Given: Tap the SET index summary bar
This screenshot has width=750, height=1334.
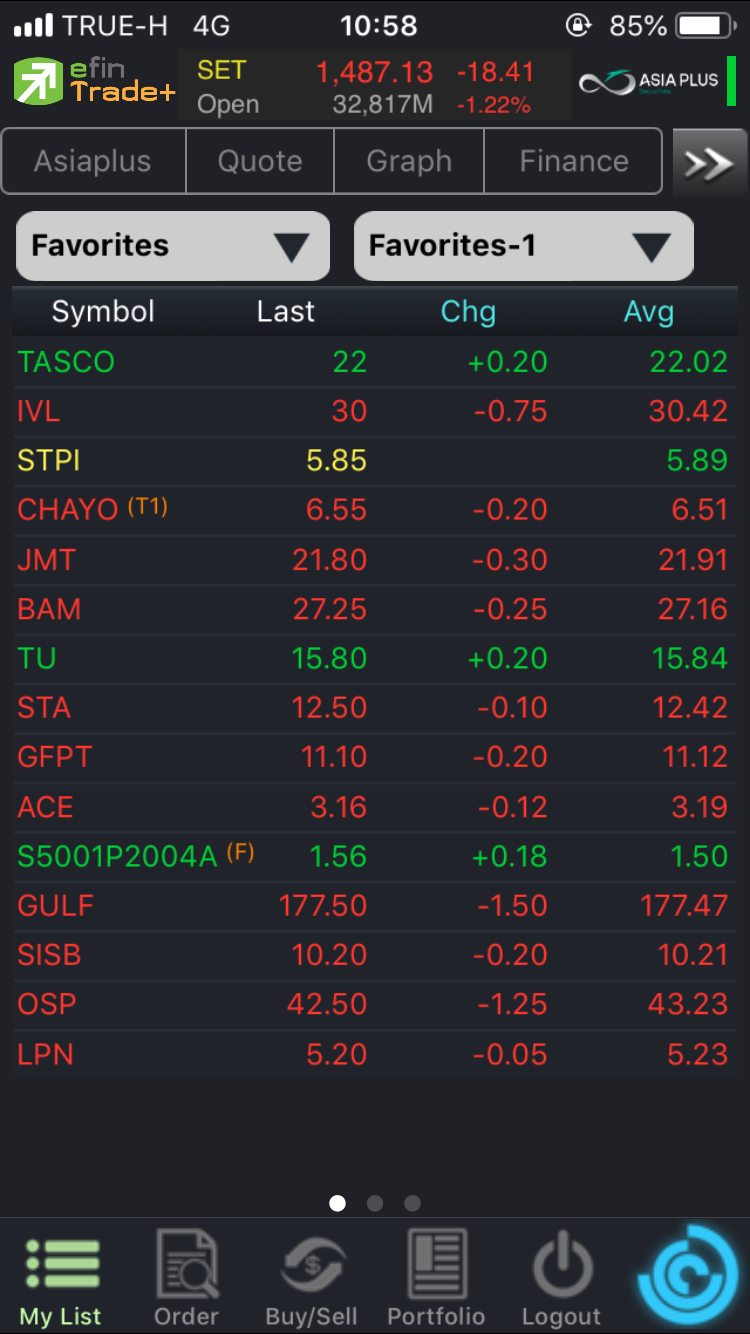Looking at the screenshot, I should (374, 86).
